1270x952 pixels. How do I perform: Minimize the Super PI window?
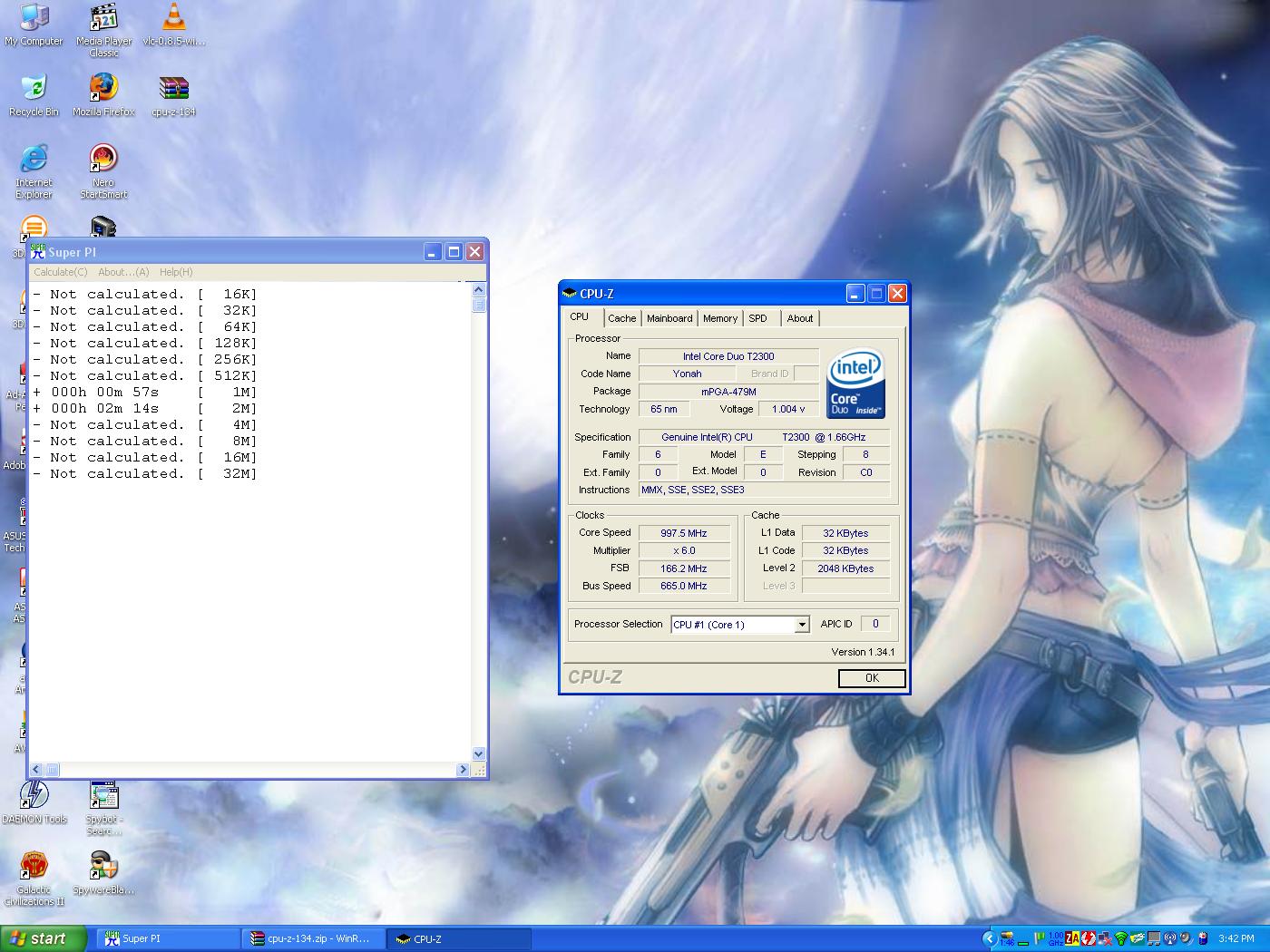[434, 251]
